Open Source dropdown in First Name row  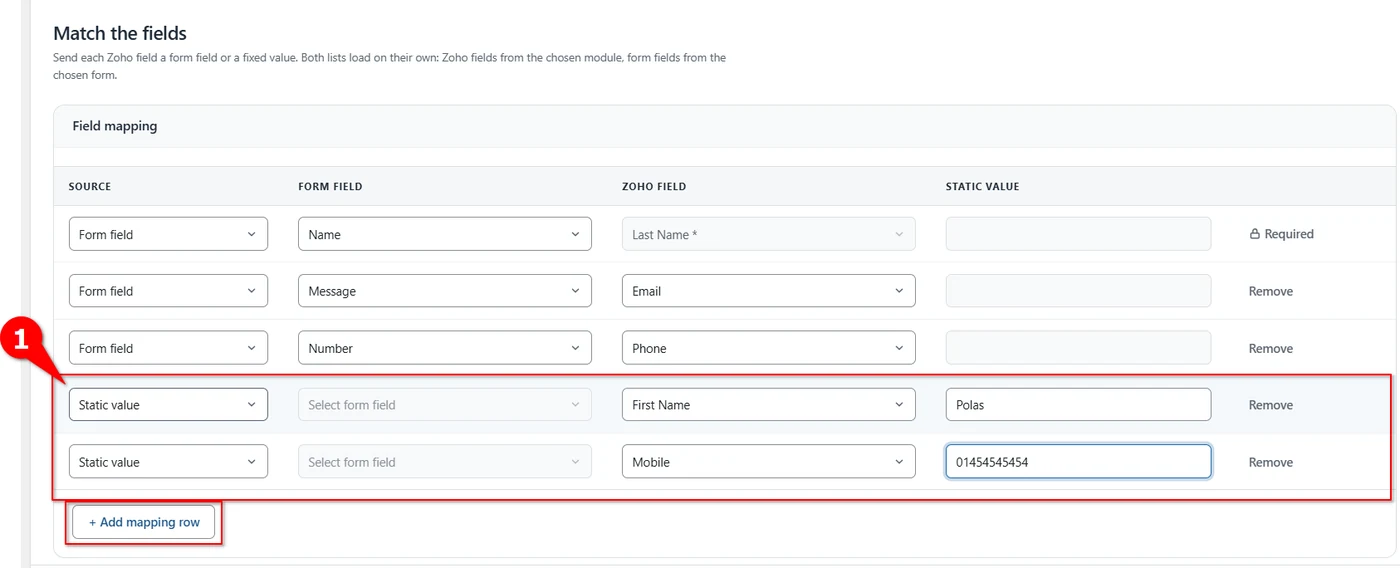(x=168, y=405)
